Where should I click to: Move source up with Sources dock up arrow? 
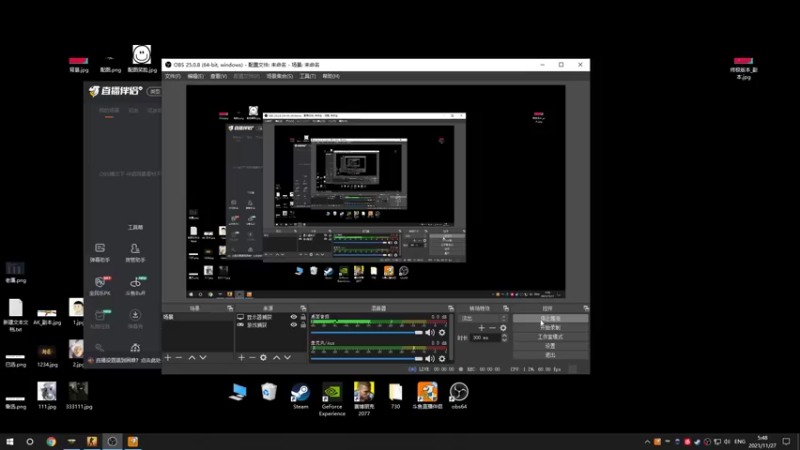click(x=277, y=358)
